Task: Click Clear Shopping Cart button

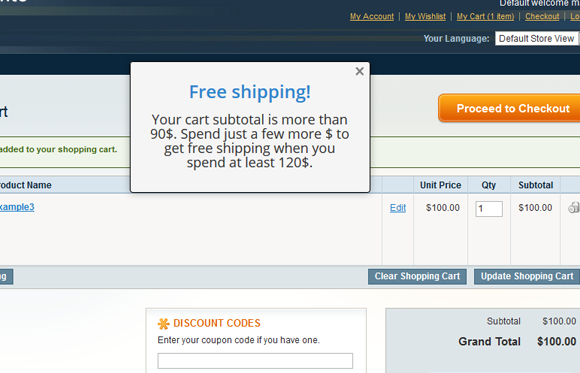Action: 417,276
